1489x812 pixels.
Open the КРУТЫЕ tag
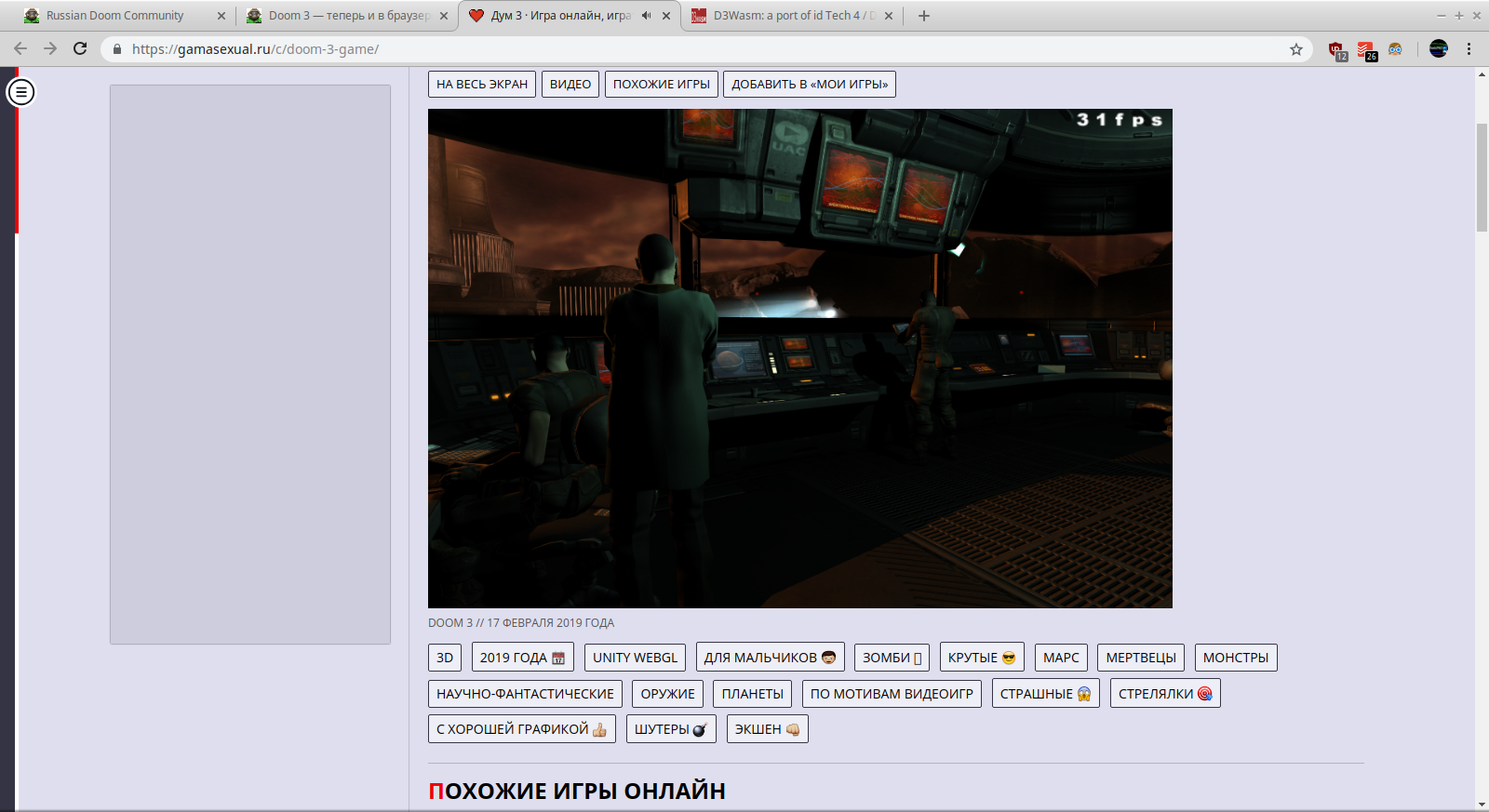coord(982,658)
